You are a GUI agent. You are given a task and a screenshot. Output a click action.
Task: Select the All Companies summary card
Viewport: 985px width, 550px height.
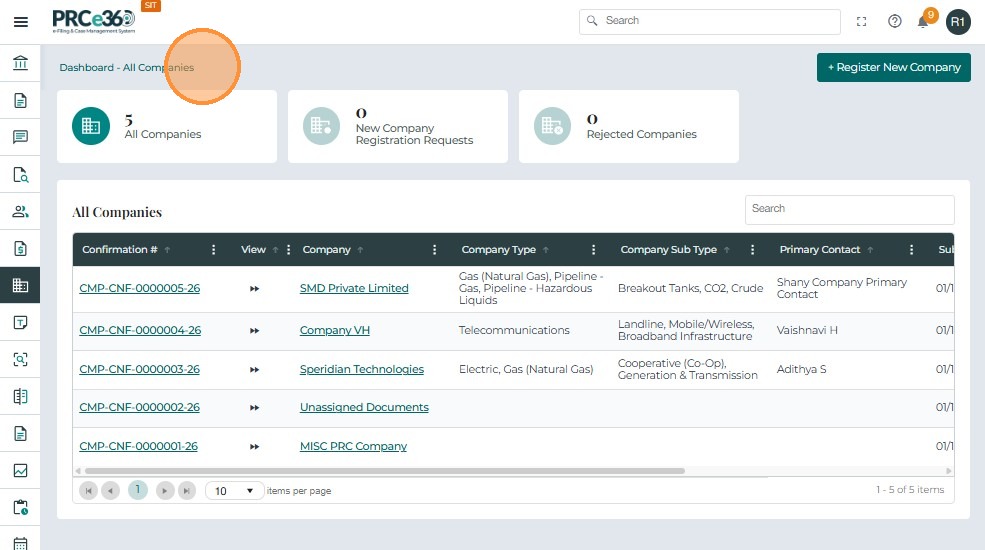[x=167, y=126]
